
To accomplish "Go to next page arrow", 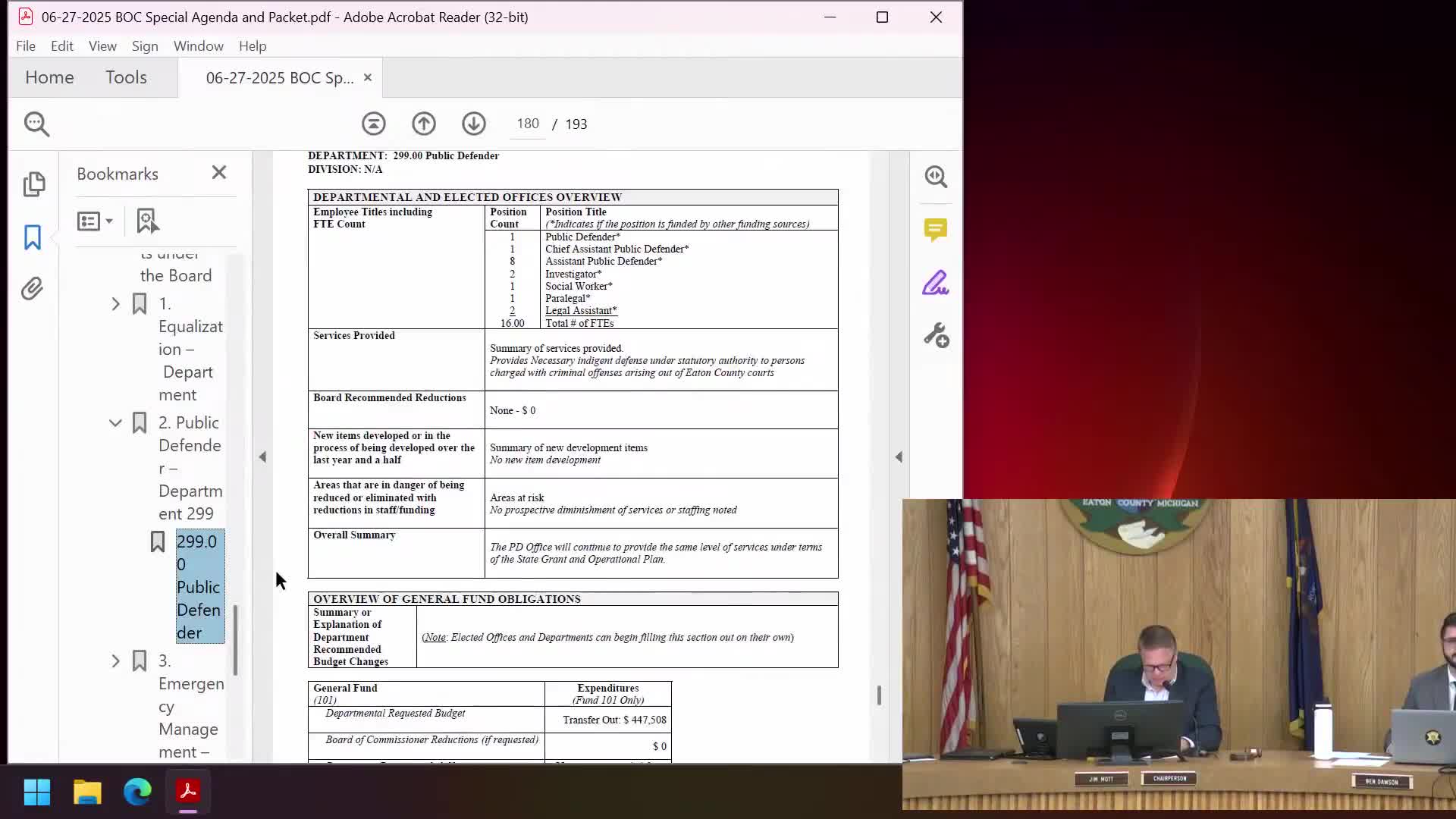I will point(474,124).
